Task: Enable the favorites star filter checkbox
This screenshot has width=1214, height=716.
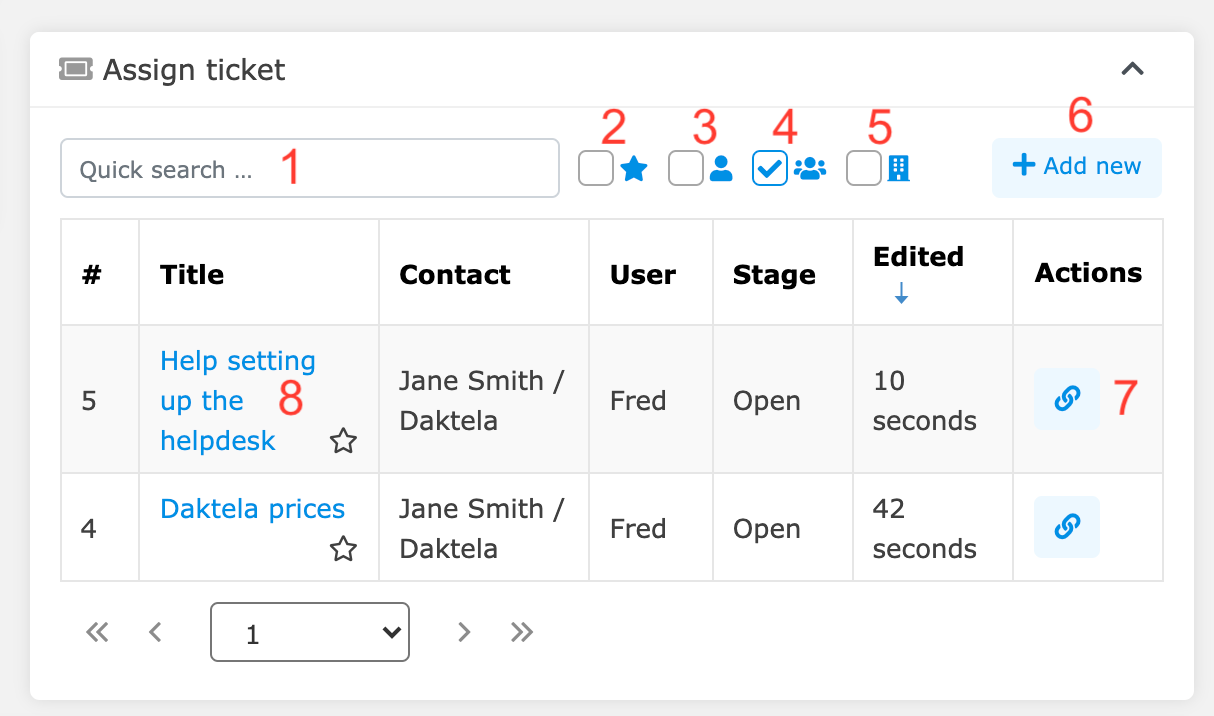Action: coord(595,168)
